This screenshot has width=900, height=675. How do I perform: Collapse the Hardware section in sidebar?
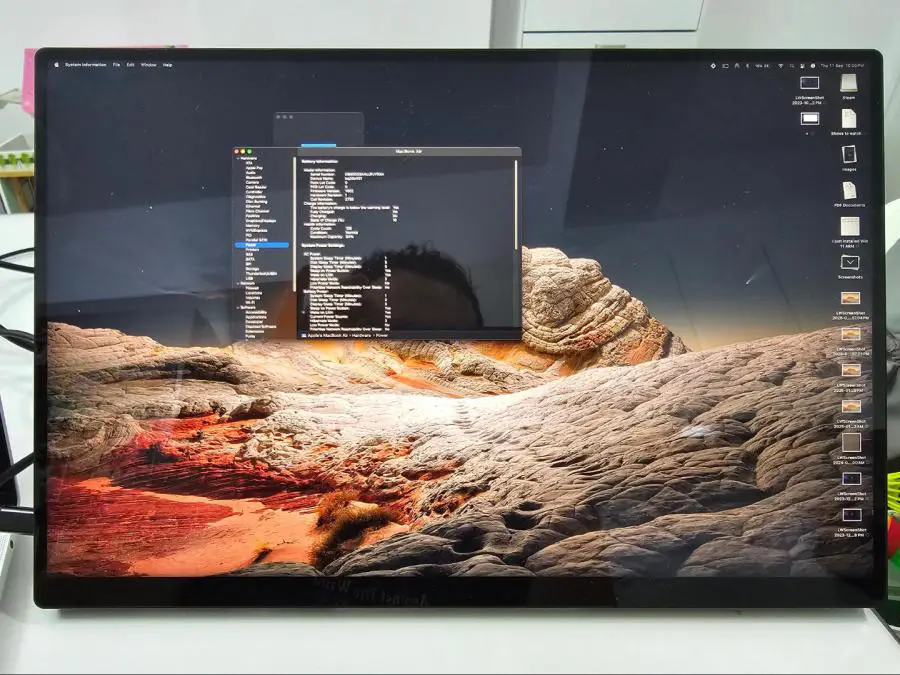click(x=238, y=159)
